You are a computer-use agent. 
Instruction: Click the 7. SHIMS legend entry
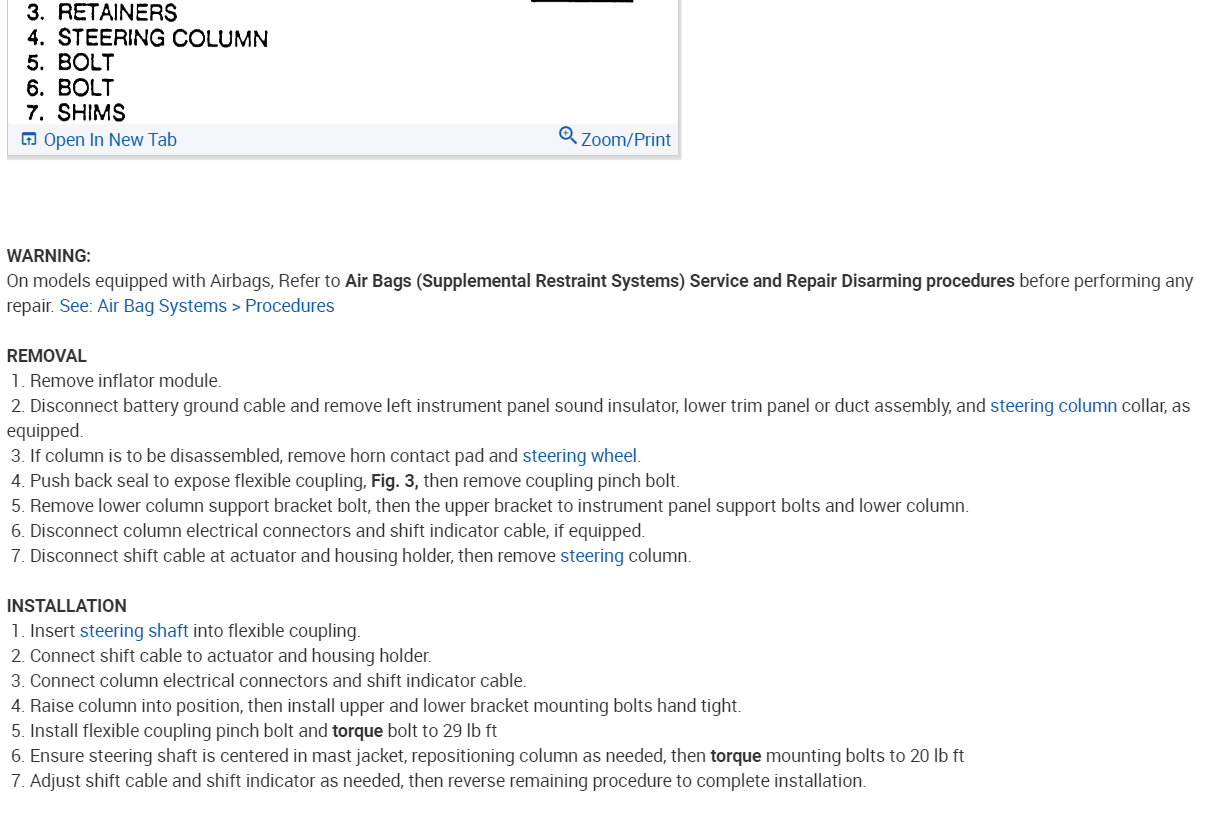pos(76,113)
